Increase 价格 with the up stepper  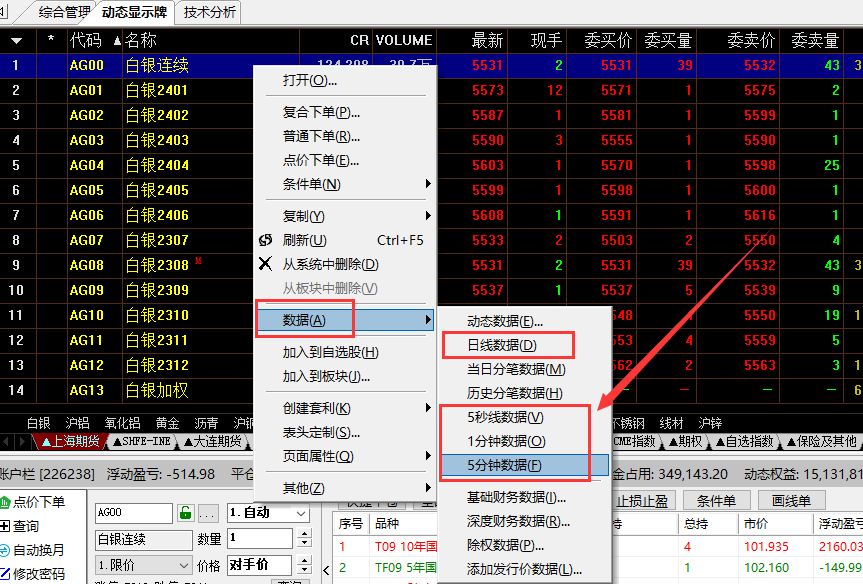pos(304,559)
